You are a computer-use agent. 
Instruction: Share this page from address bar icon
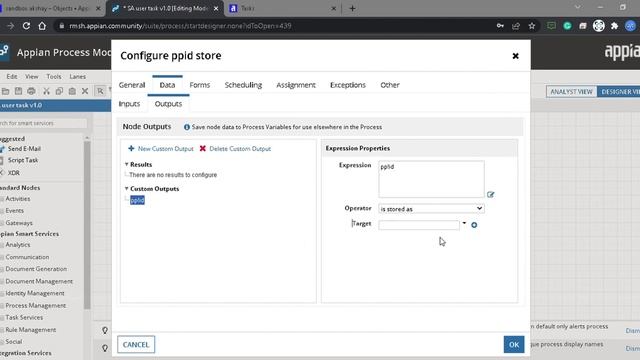tap(516, 26)
